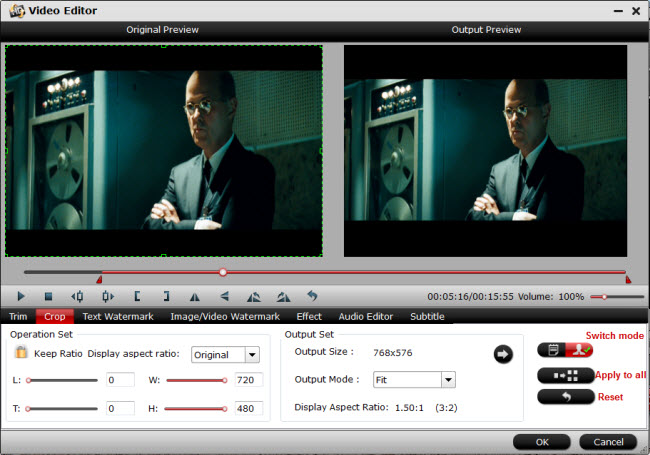This screenshot has height=455, width=650.
Task: Click the black arrow next to Output Size
Action: pos(503,354)
